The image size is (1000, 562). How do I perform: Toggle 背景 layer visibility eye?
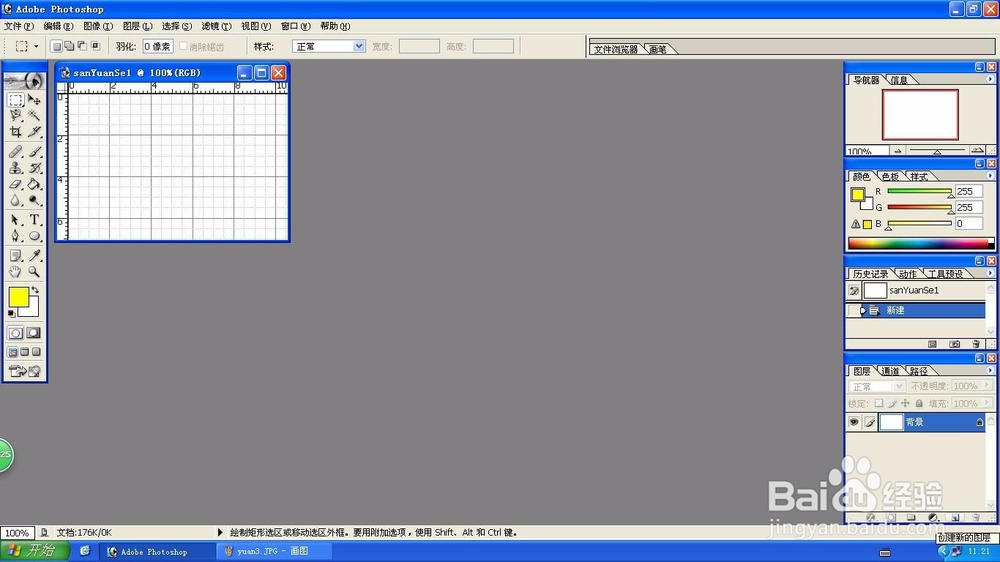853,422
